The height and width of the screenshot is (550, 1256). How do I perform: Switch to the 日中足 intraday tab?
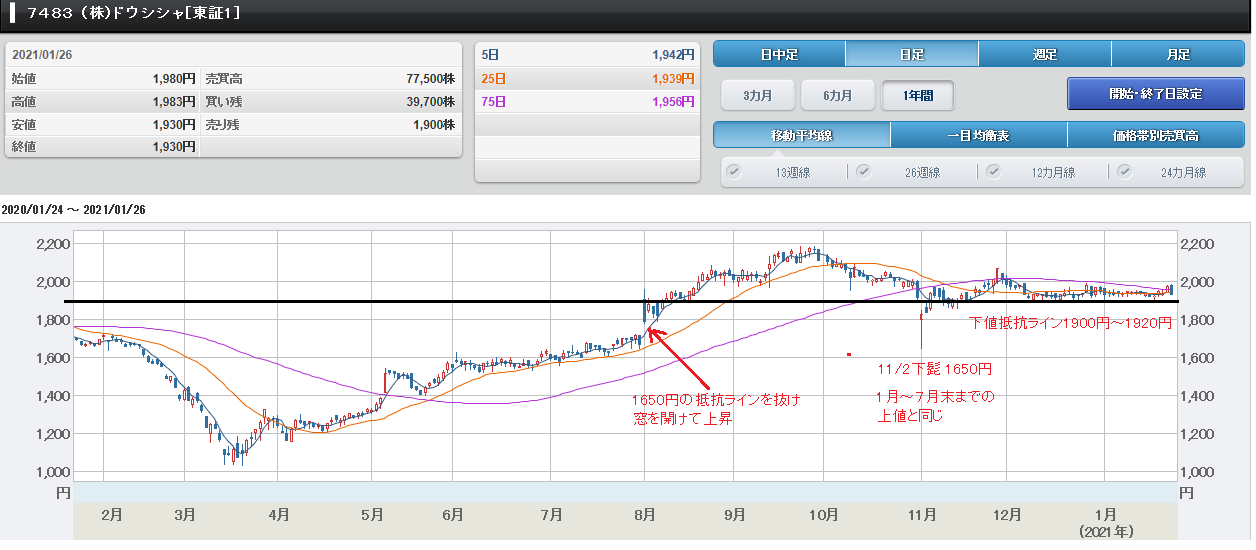coord(779,54)
